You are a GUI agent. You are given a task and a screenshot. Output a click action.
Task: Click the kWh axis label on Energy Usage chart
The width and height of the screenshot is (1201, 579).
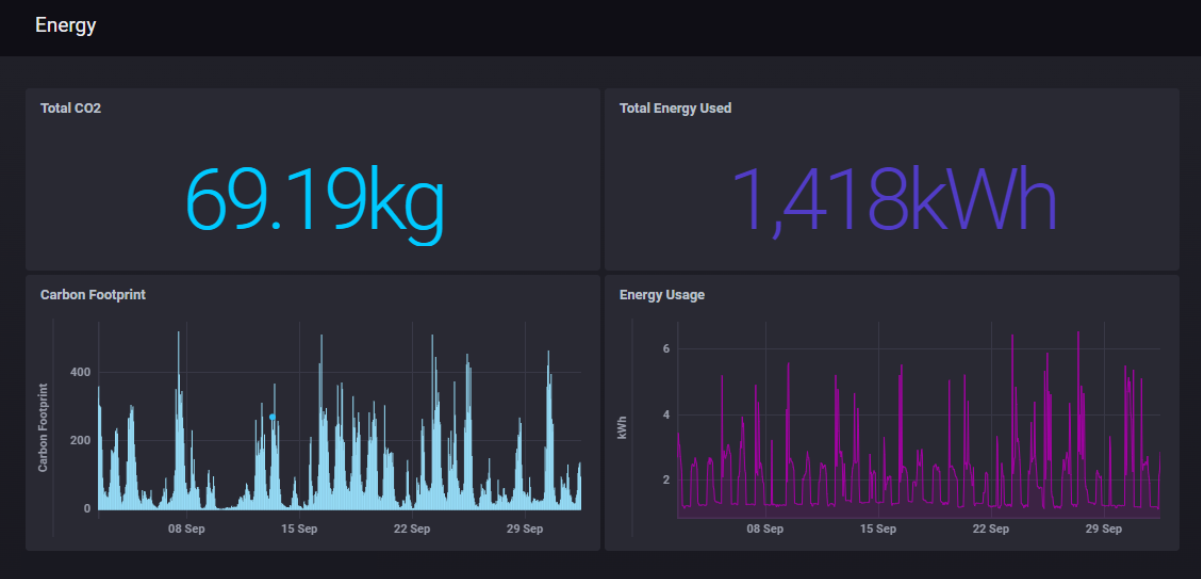622,429
